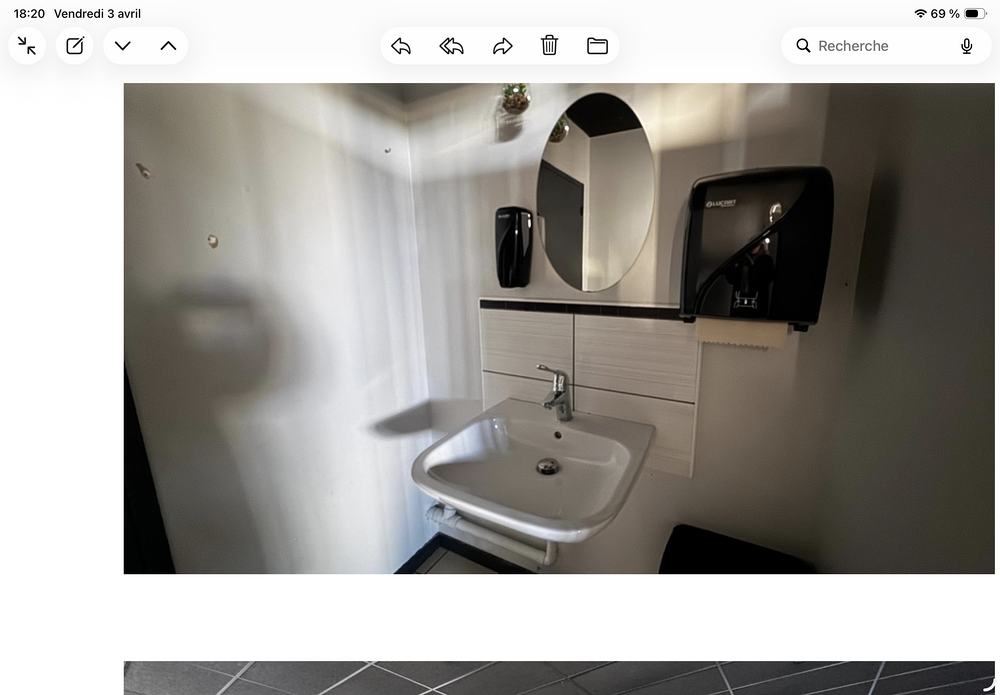The height and width of the screenshot is (695, 1000).
Task: Tap the 18:20 clock in status bar
Action: [29, 13]
